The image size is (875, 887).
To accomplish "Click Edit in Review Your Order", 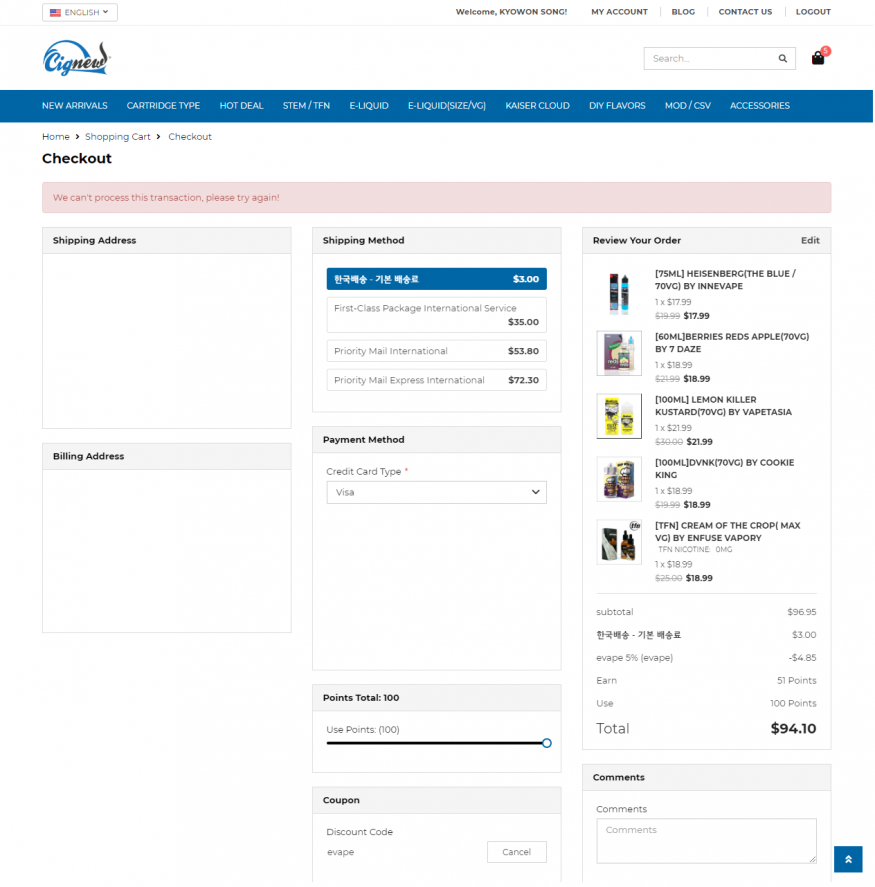I will pyautogui.click(x=812, y=241).
